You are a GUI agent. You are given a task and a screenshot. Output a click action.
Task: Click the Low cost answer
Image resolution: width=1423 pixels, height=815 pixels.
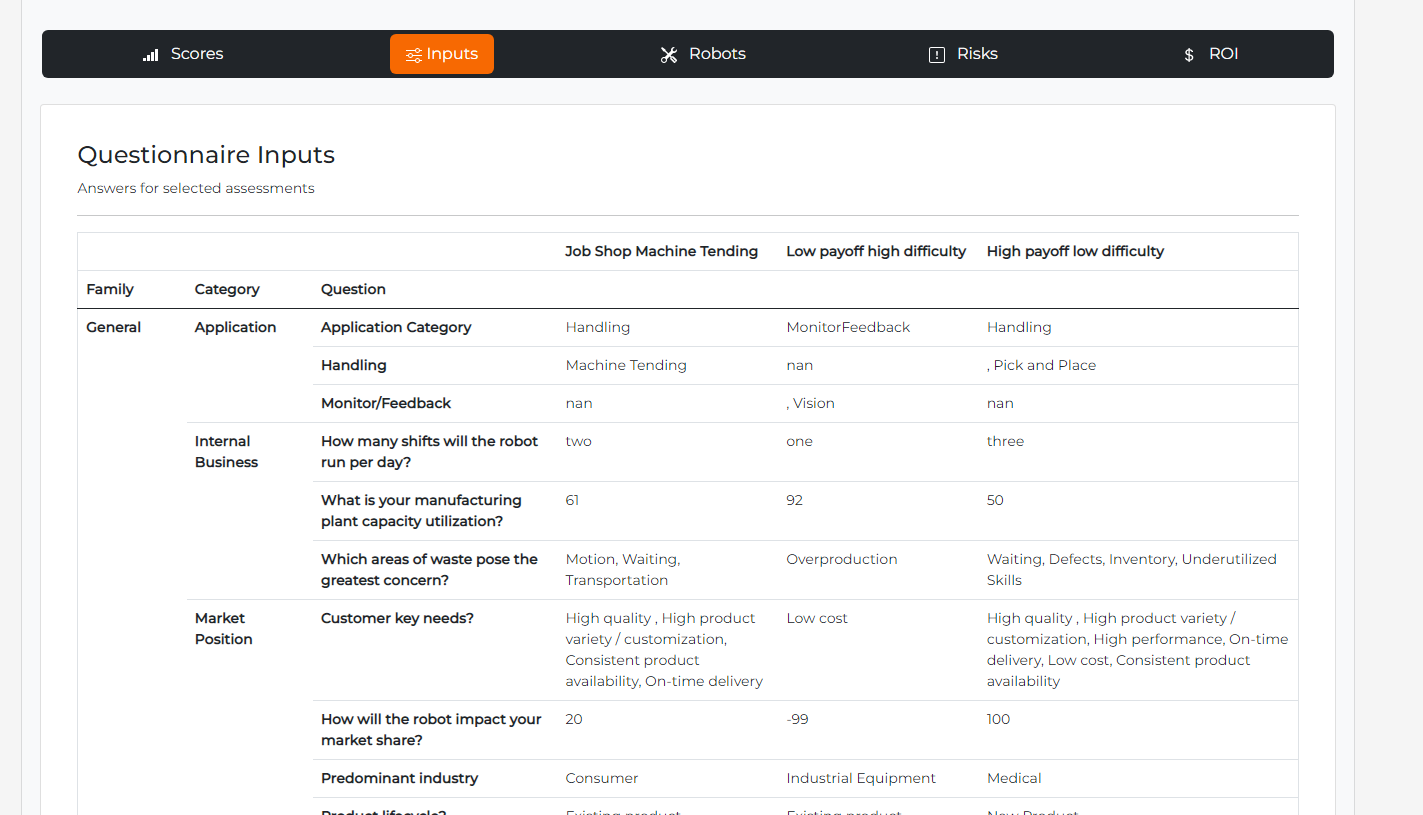pyautogui.click(x=817, y=618)
